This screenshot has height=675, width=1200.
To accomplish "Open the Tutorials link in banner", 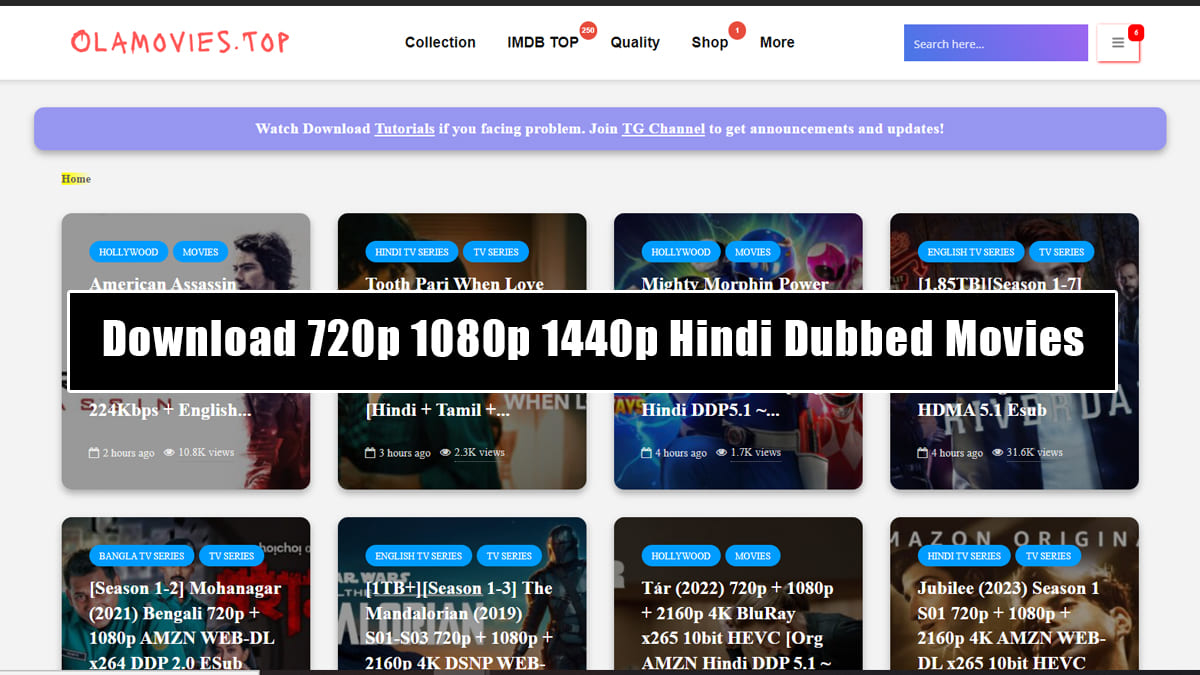I will point(405,128).
